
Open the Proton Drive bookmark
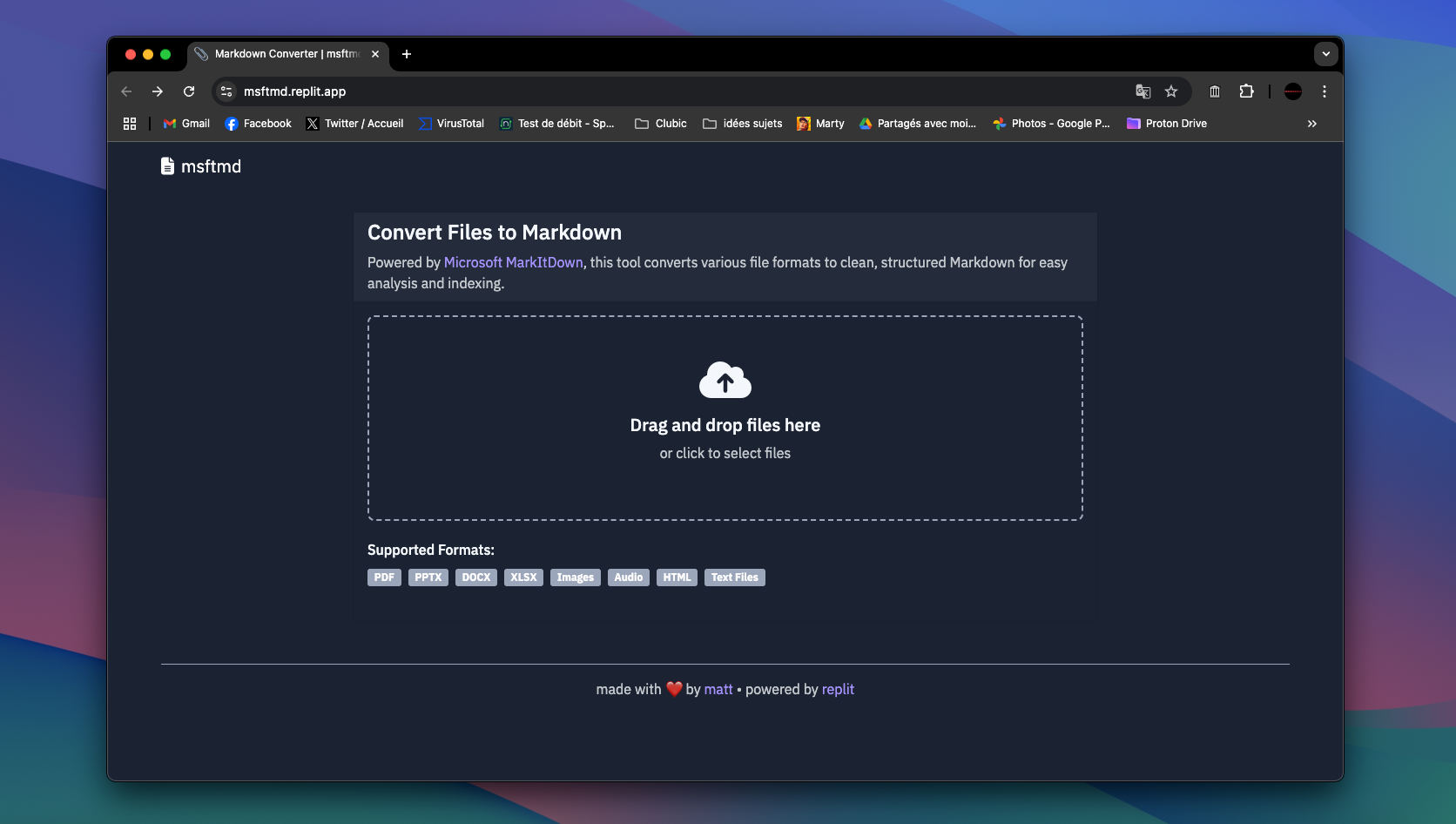coord(1167,124)
